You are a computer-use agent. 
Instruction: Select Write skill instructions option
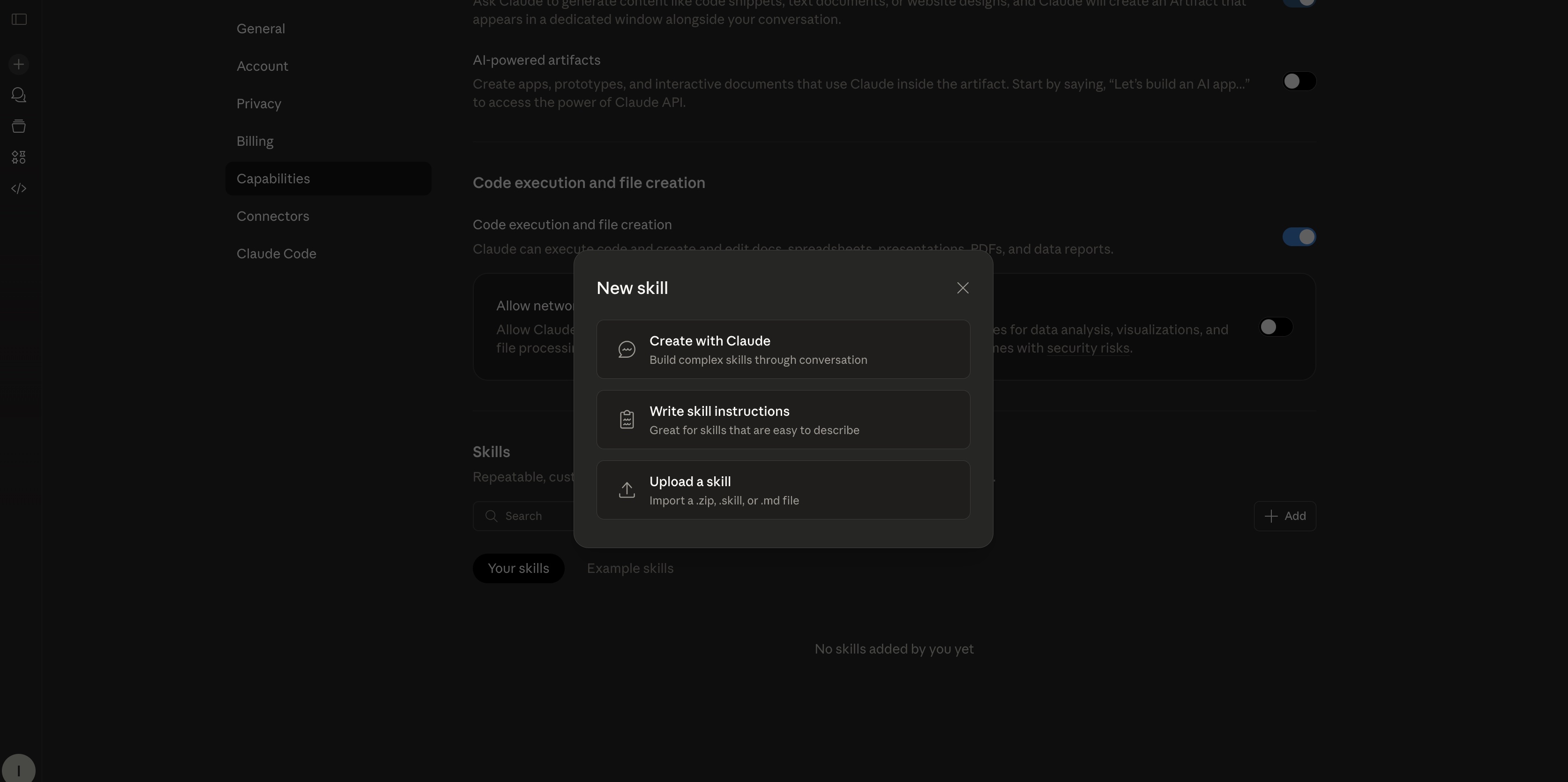[x=783, y=420]
